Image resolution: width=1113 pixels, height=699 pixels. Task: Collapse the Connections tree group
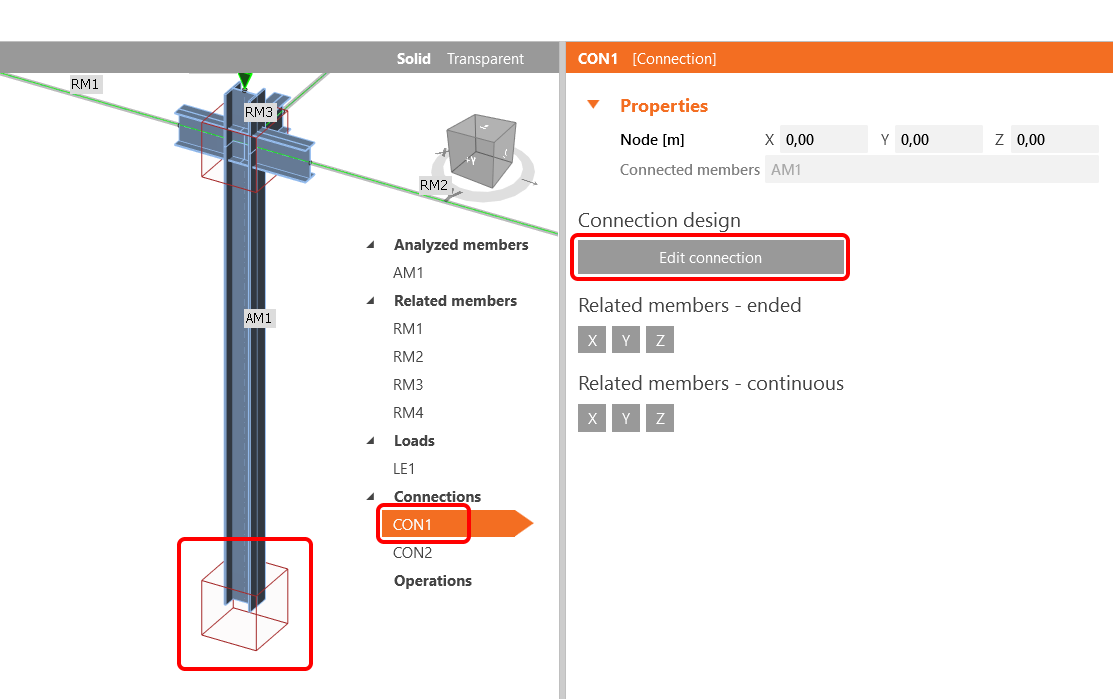371,497
